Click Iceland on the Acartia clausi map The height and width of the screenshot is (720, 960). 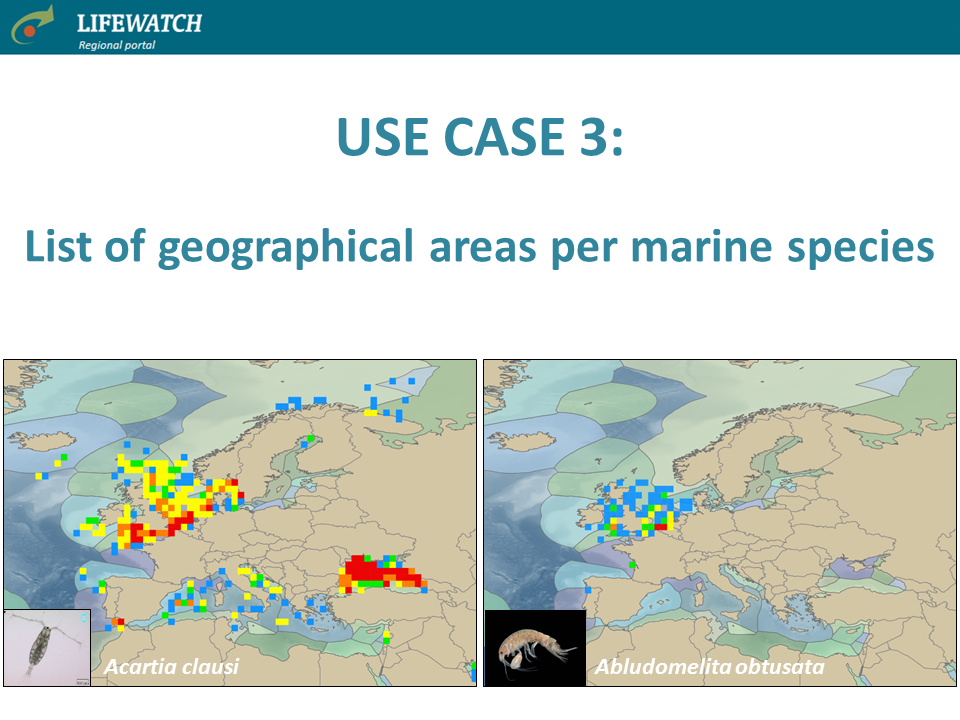pyautogui.click(x=32, y=442)
